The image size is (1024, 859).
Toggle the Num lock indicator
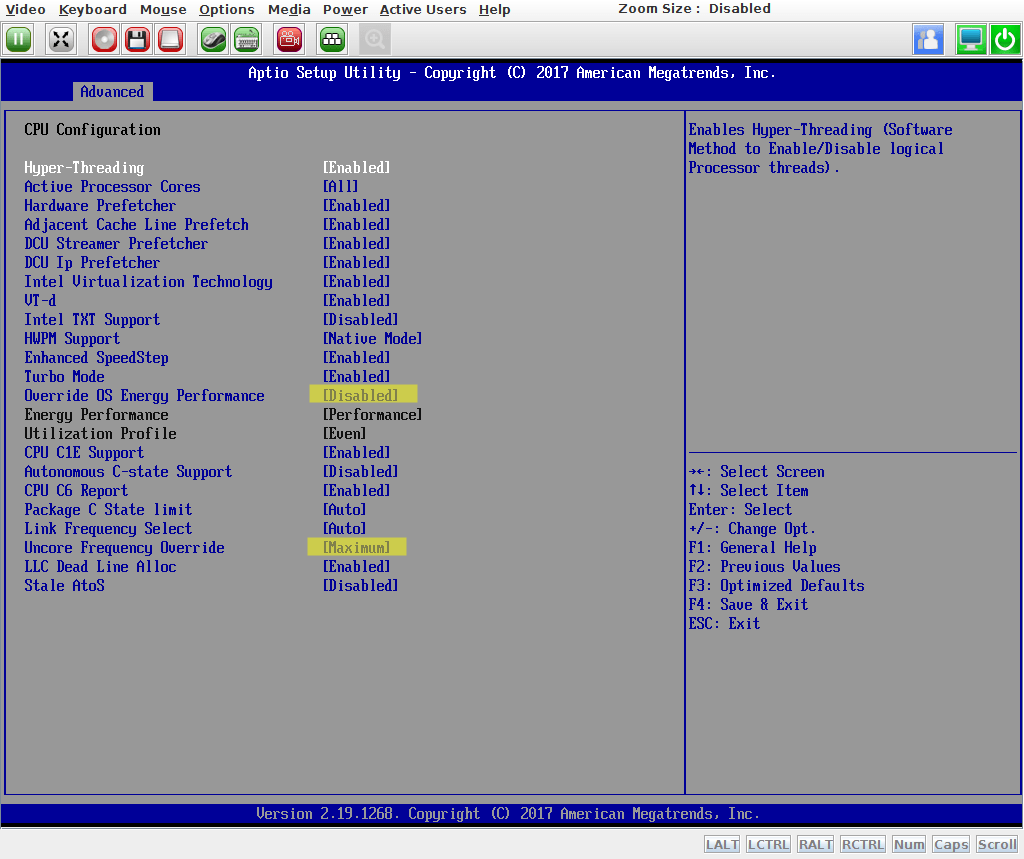[x=908, y=844]
